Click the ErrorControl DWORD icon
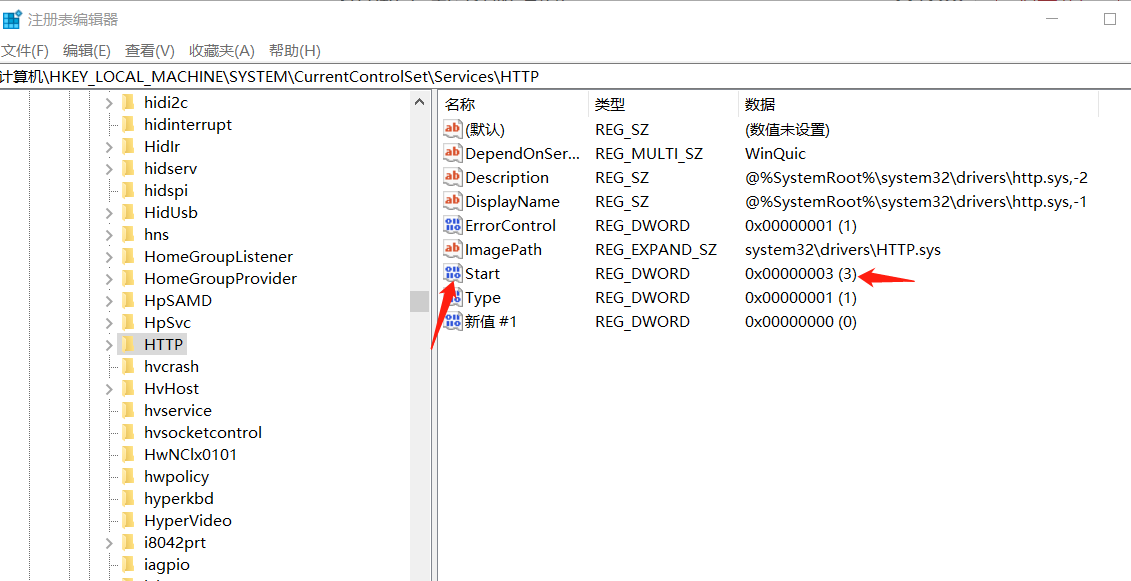The width and height of the screenshot is (1131, 581). pos(452,225)
